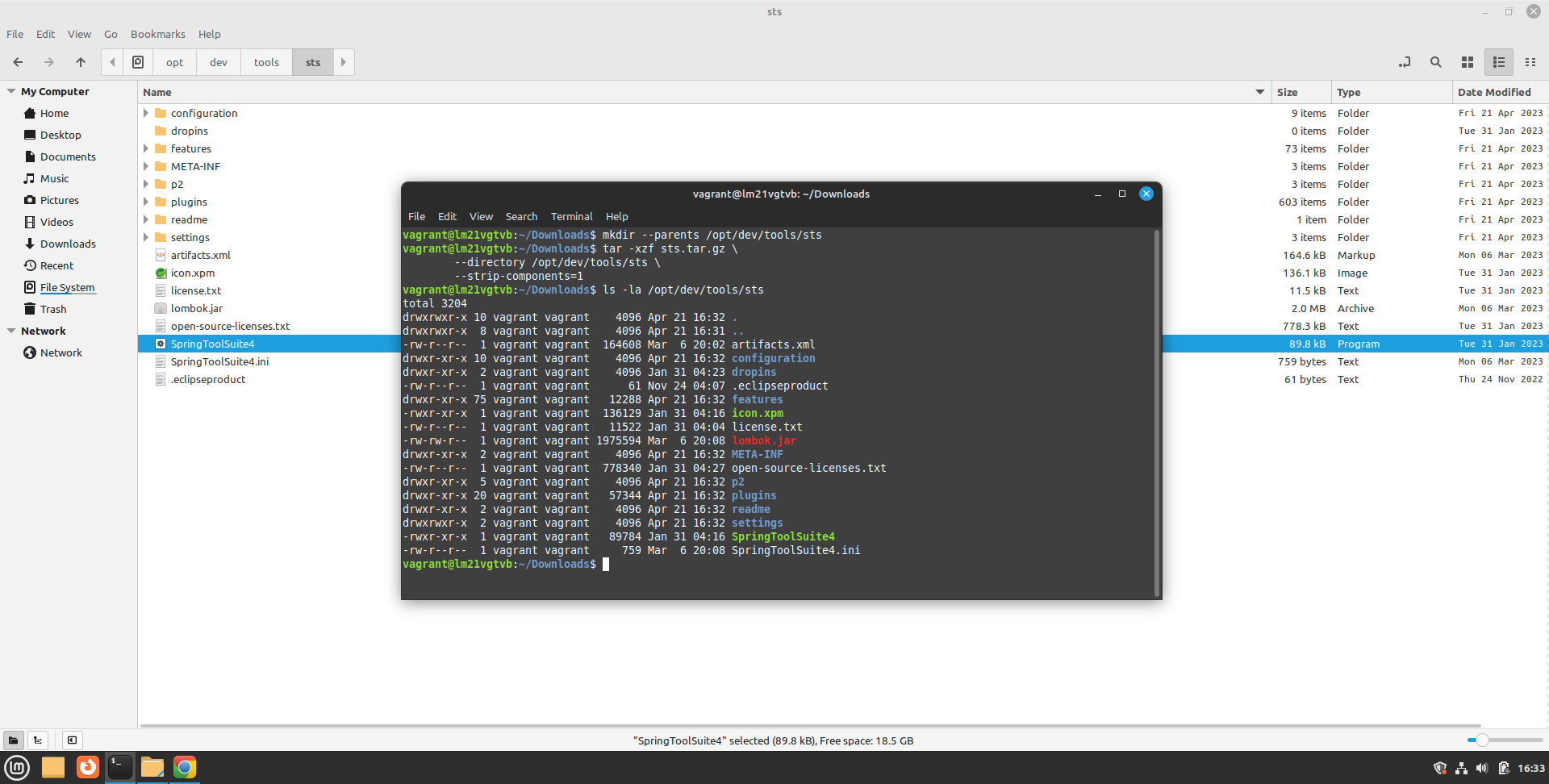1549x784 pixels.
Task: Open Downloads in the sidebar
Action: click(68, 244)
